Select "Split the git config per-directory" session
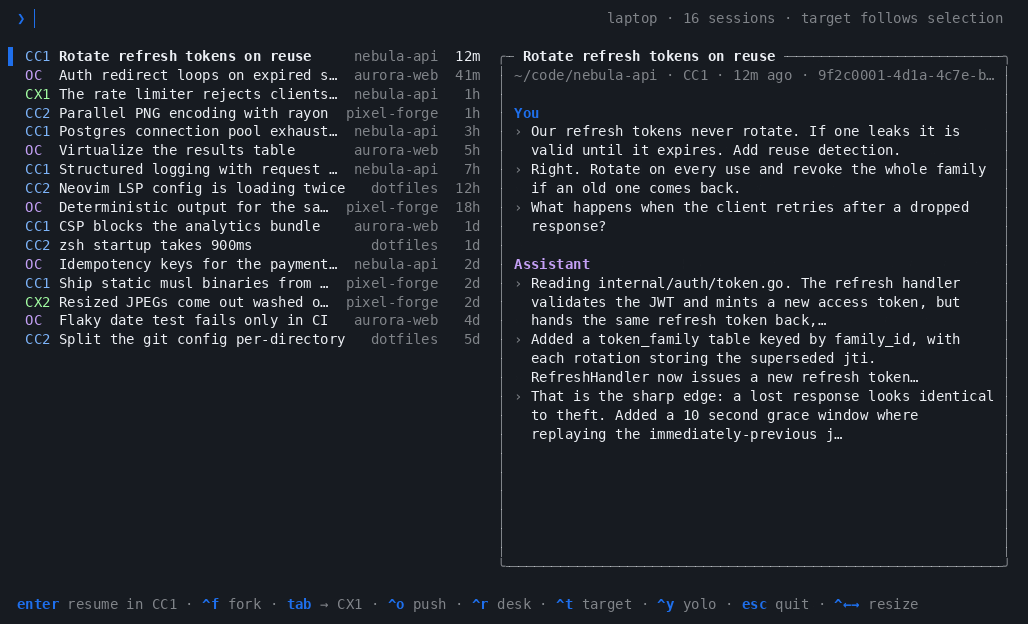The image size is (1028, 624). point(252,340)
